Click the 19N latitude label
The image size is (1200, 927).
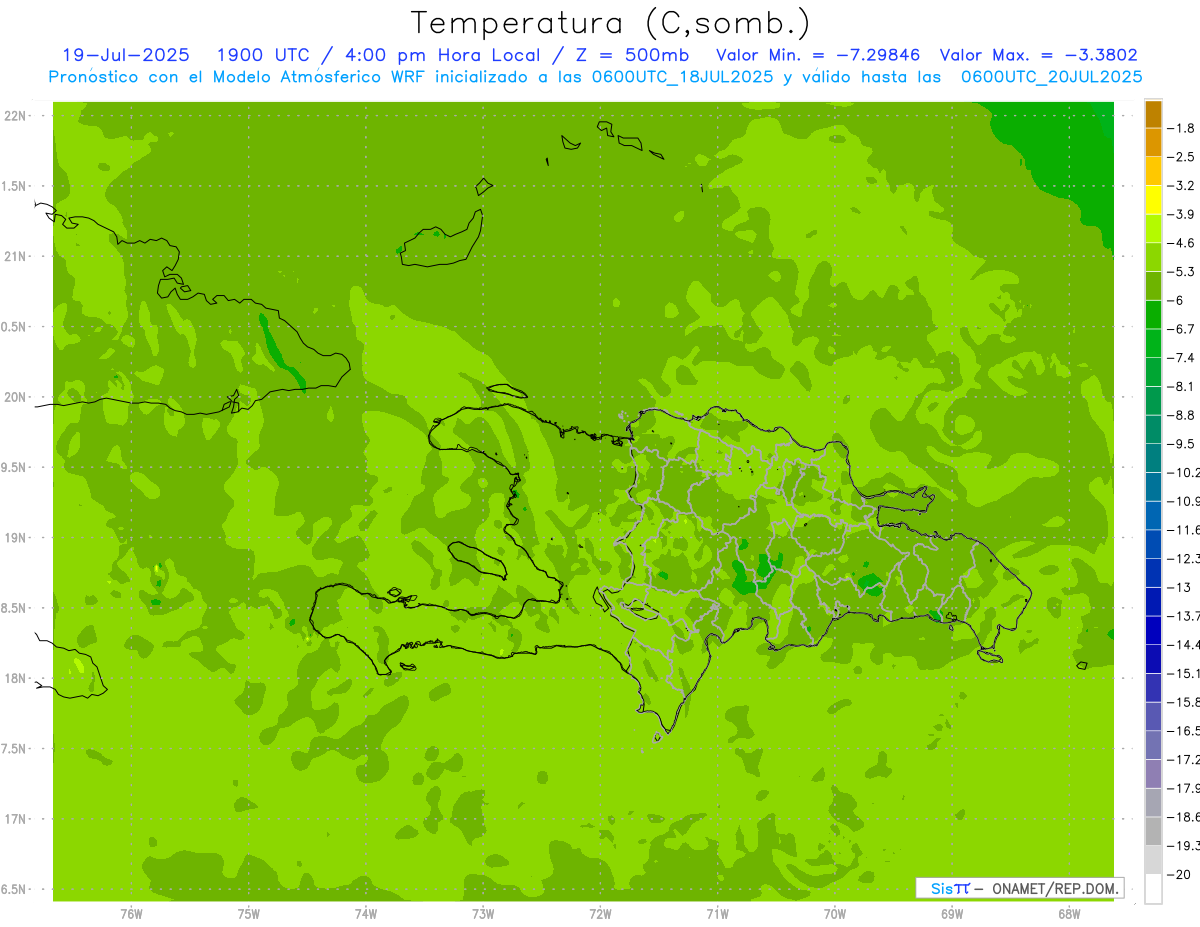coord(17,538)
